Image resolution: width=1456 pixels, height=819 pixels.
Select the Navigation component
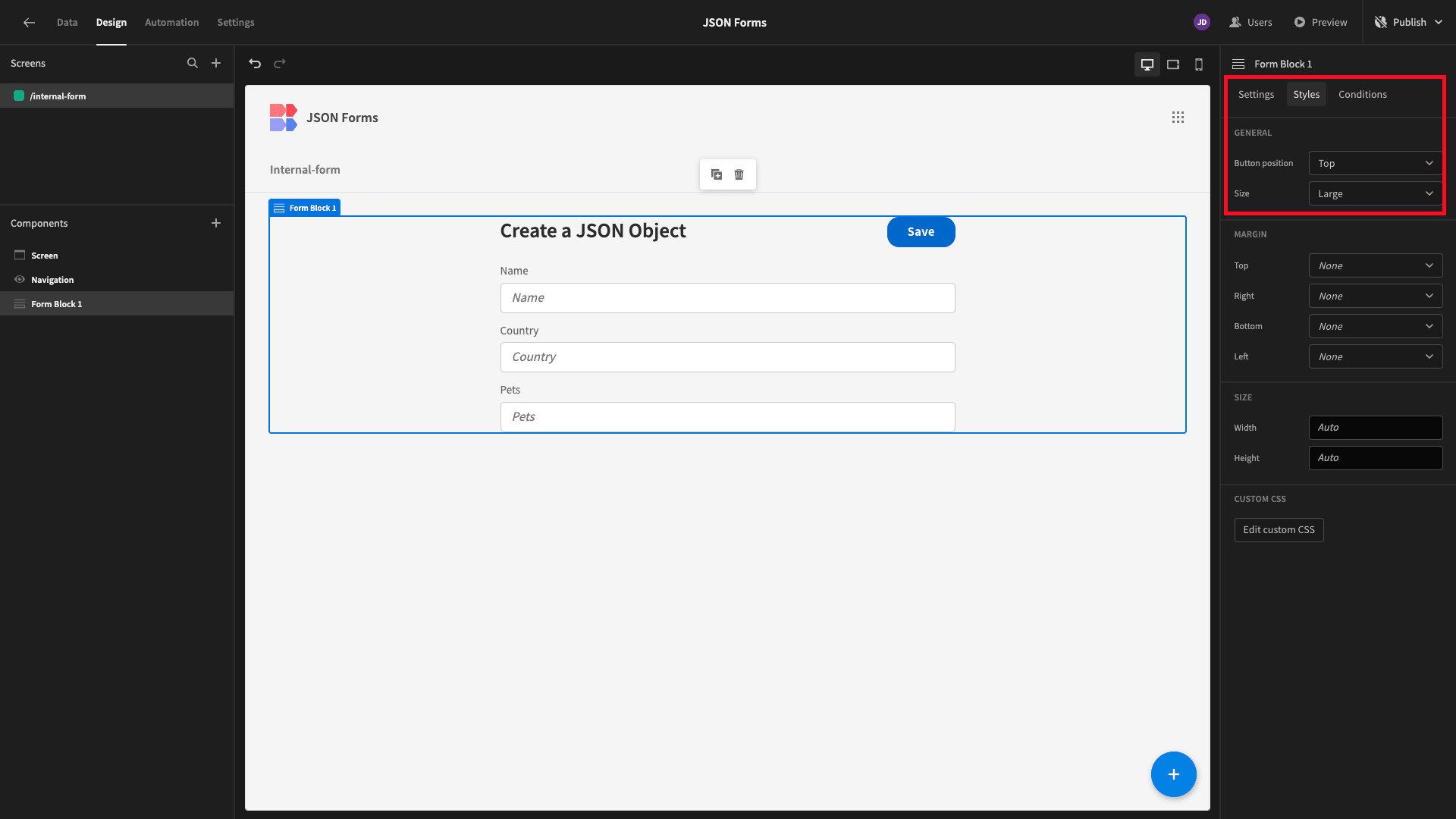click(x=117, y=280)
